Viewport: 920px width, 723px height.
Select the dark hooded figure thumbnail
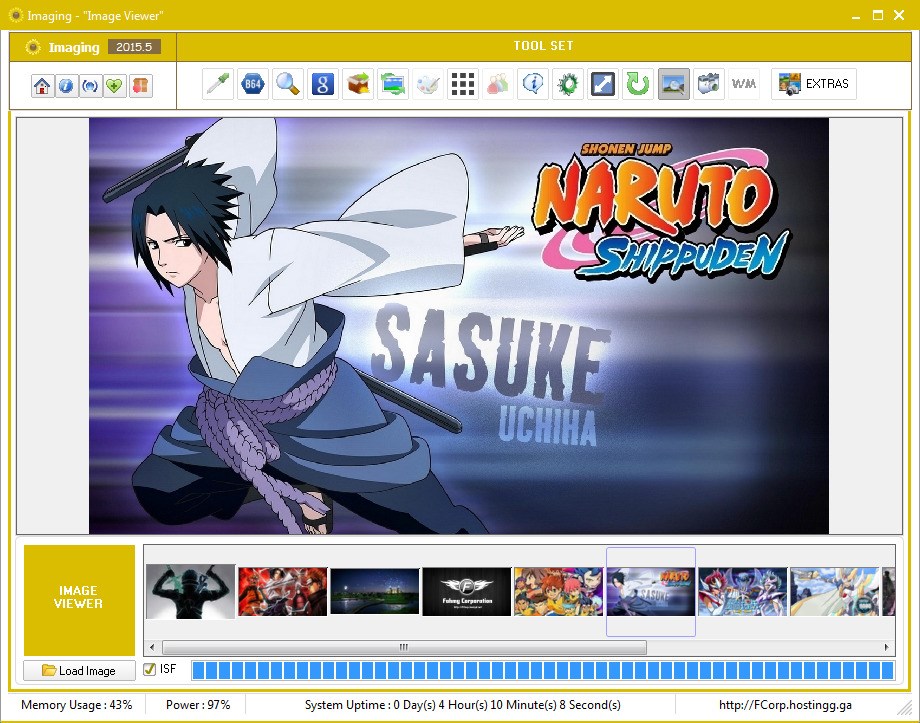tap(191, 592)
